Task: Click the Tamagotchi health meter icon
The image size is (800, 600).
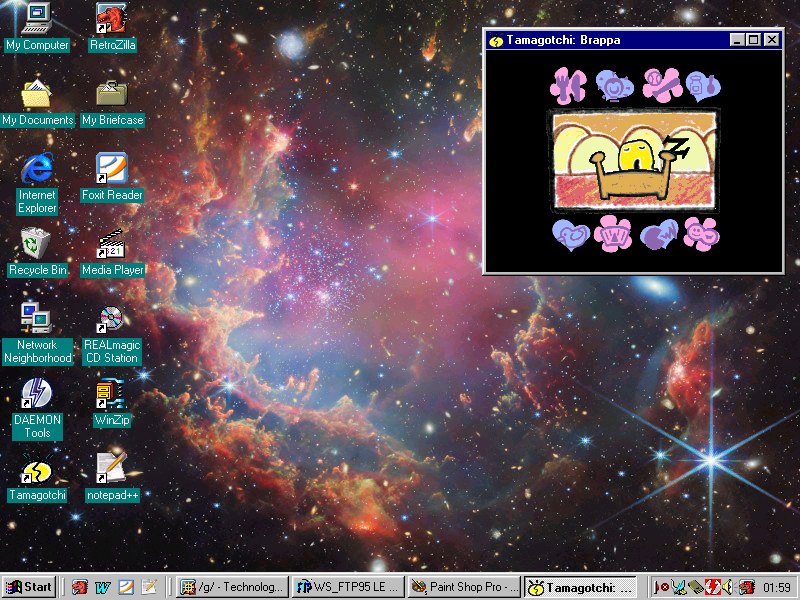Action: [612, 234]
